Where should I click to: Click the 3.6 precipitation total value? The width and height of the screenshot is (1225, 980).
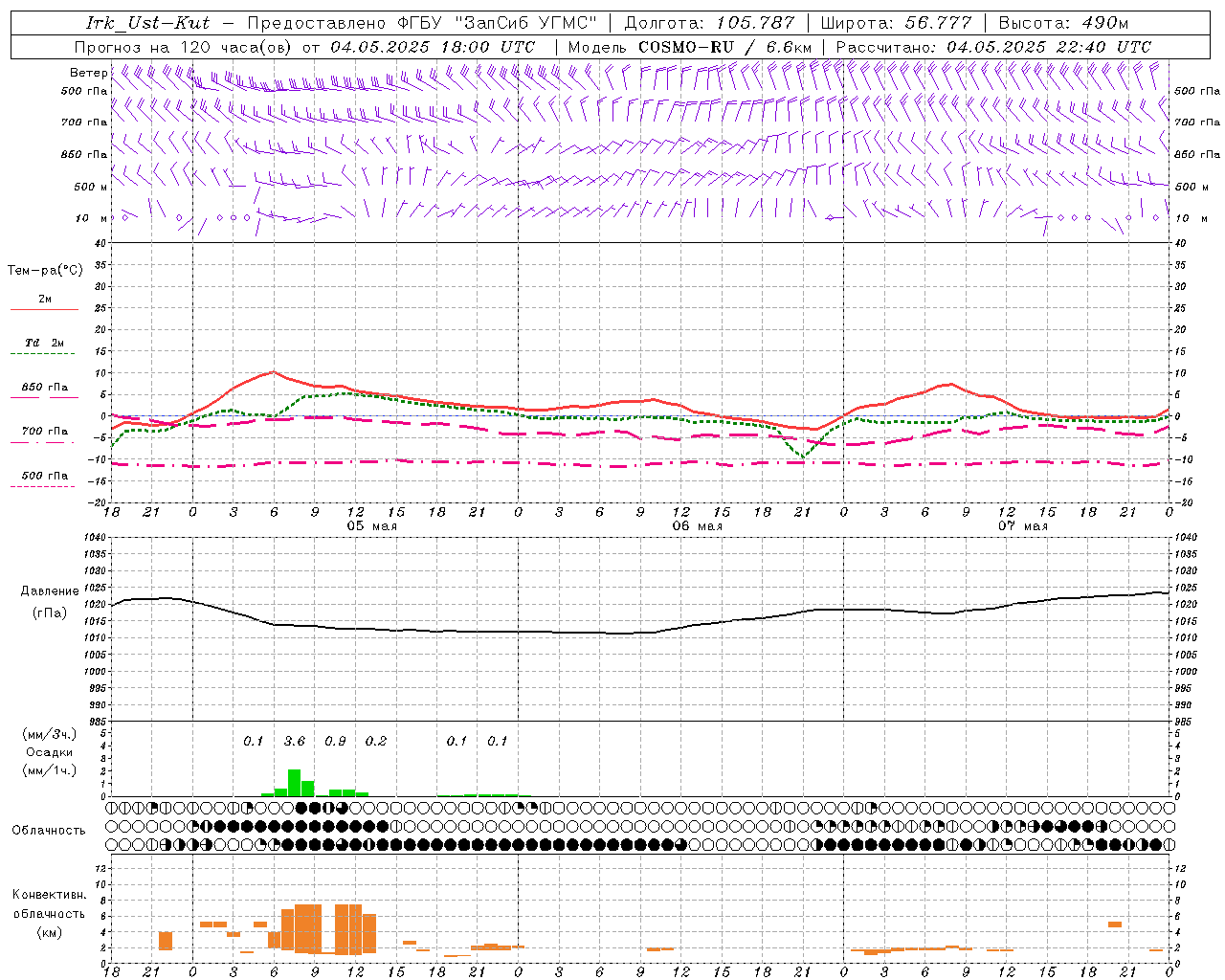click(295, 741)
